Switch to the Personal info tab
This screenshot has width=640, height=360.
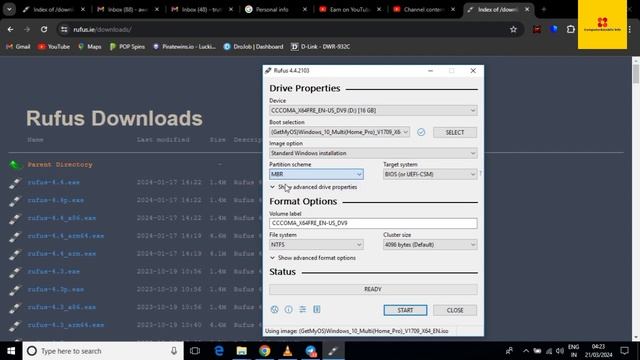[x=276, y=9]
